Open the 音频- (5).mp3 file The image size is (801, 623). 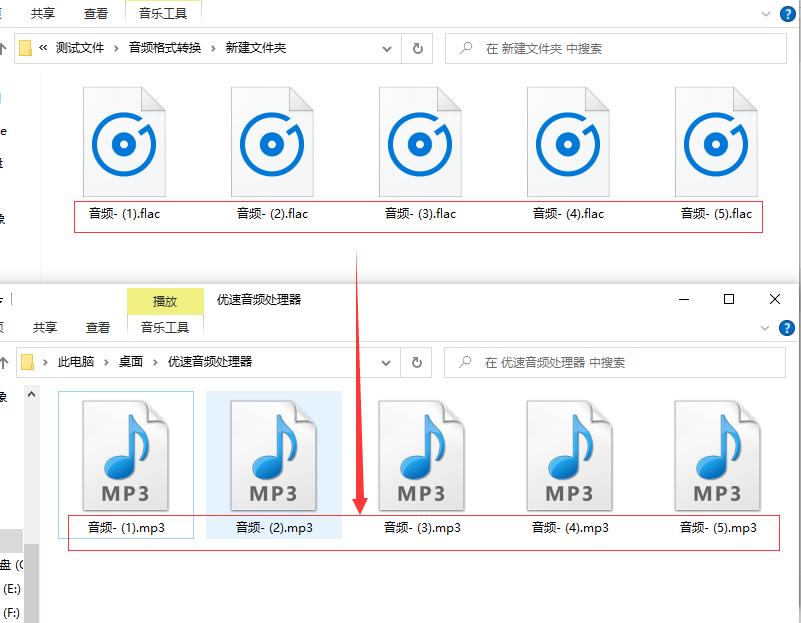click(x=718, y=453)
